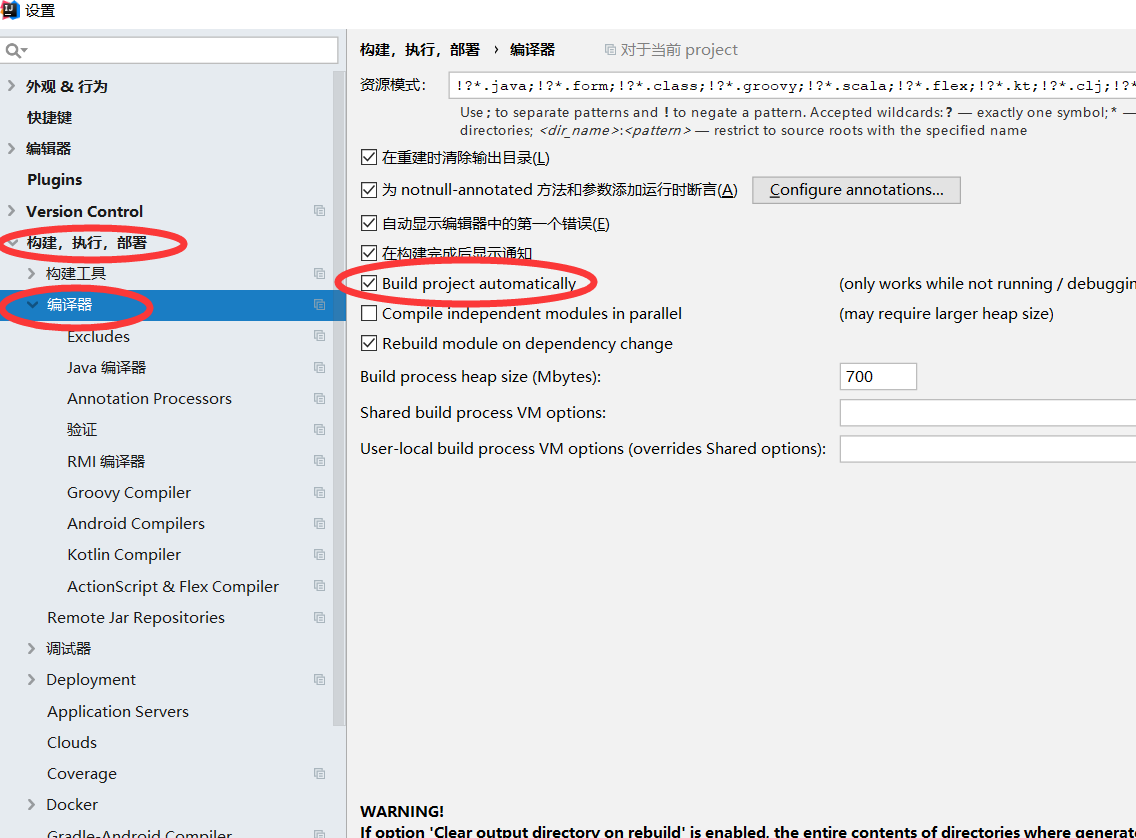
Task: Expand the 构建工具 node arrow
Action: pos(31,273)
